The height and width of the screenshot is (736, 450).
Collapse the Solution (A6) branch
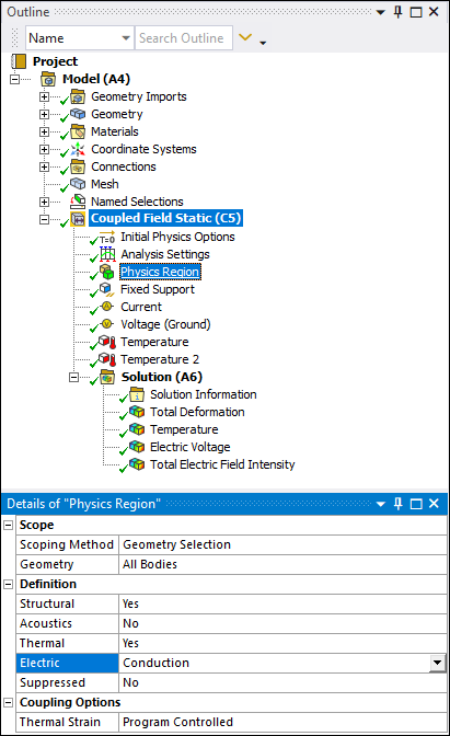(74, 377)
